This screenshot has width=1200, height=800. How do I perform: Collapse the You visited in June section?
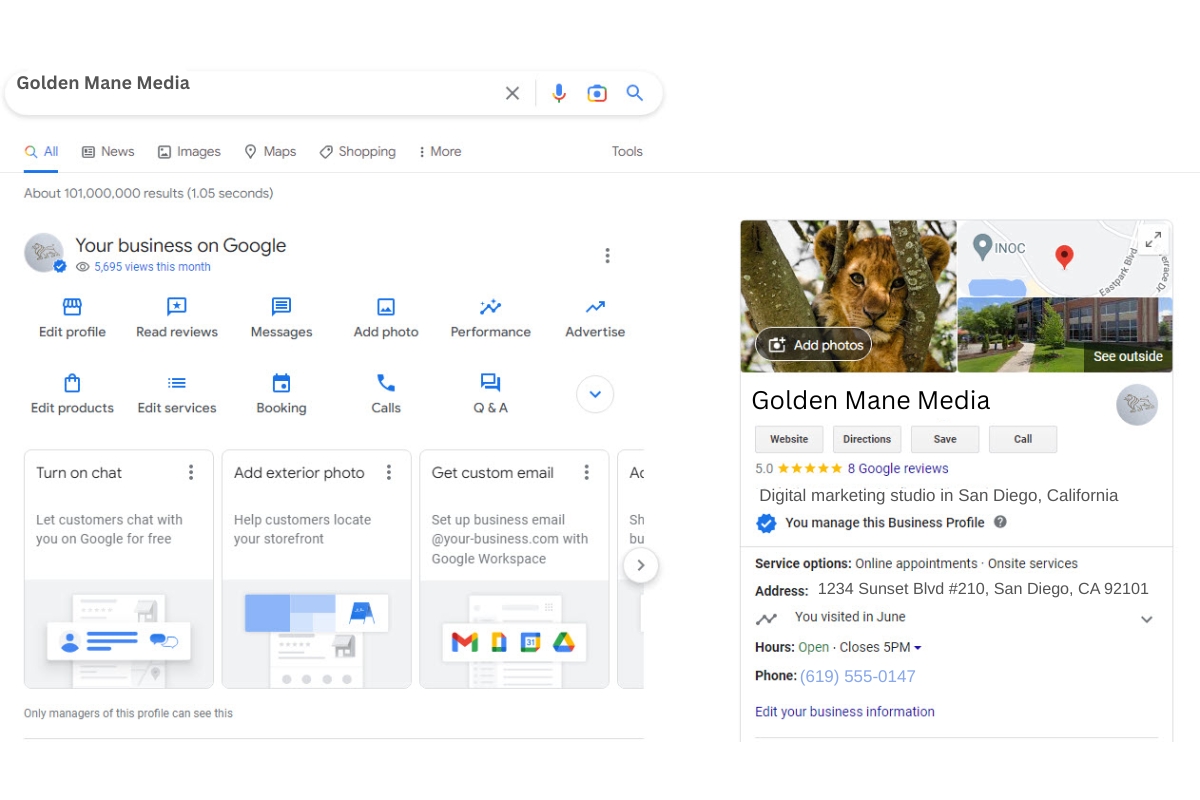(1146, 618)
